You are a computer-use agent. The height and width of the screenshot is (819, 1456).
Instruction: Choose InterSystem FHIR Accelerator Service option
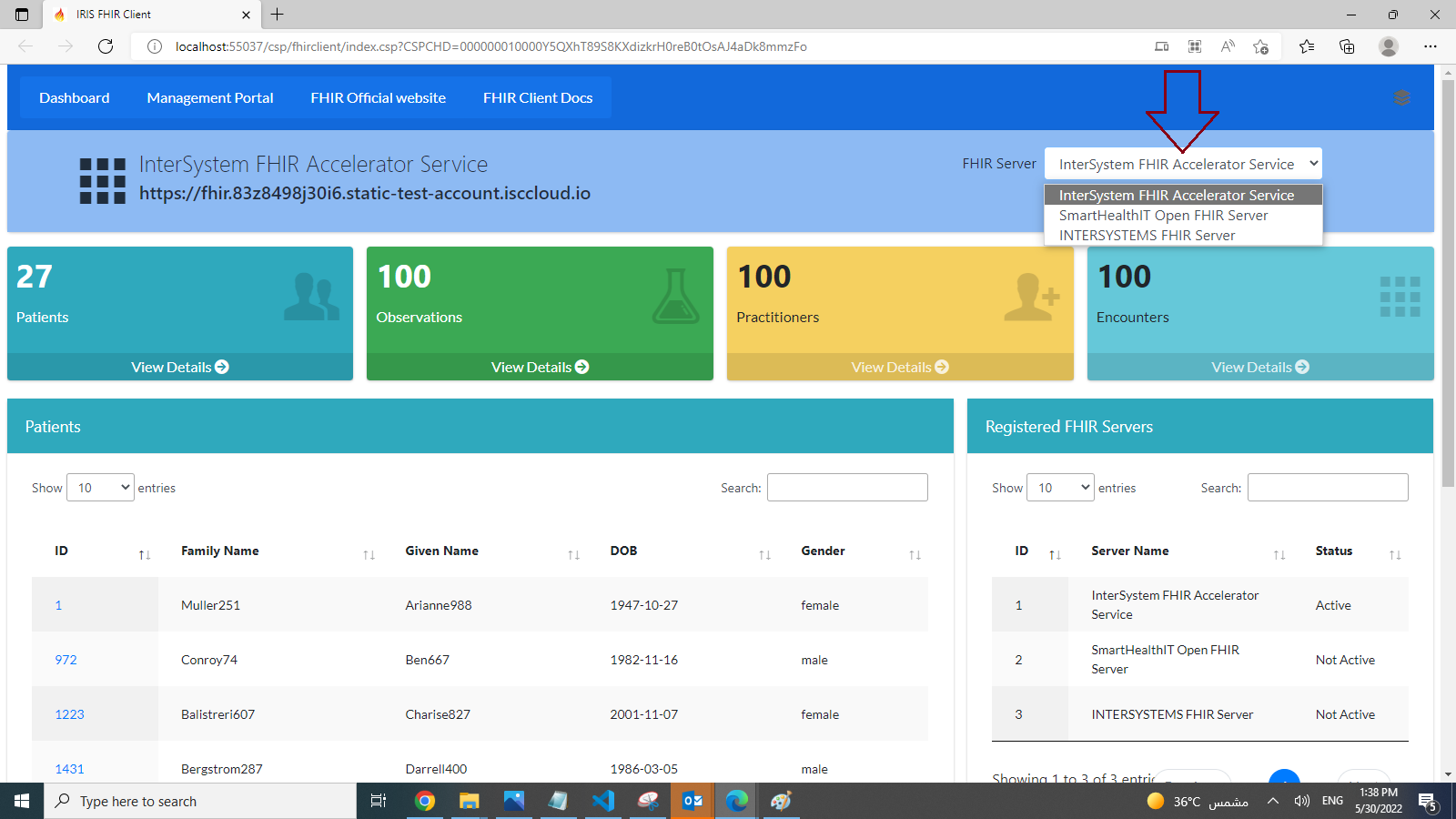1183,195
